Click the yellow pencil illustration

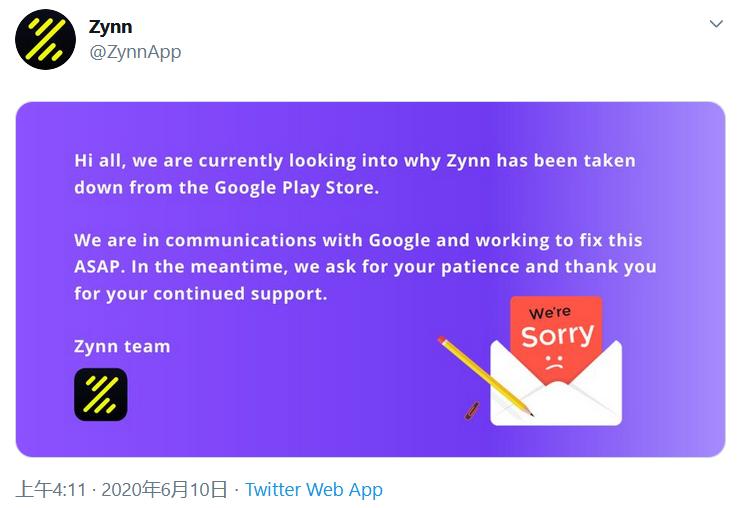[485, 375]
